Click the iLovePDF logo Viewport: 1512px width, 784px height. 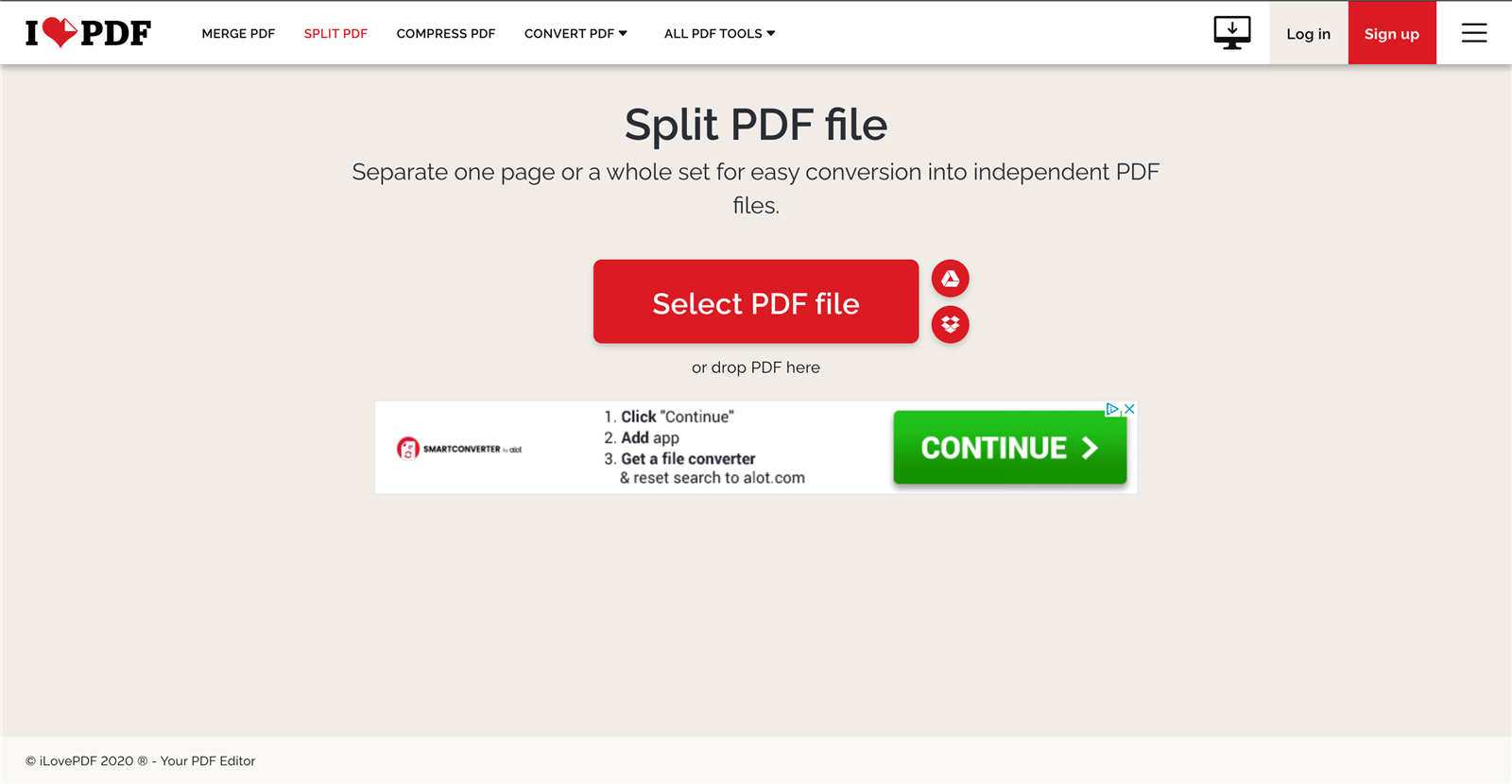click(88, 33)
